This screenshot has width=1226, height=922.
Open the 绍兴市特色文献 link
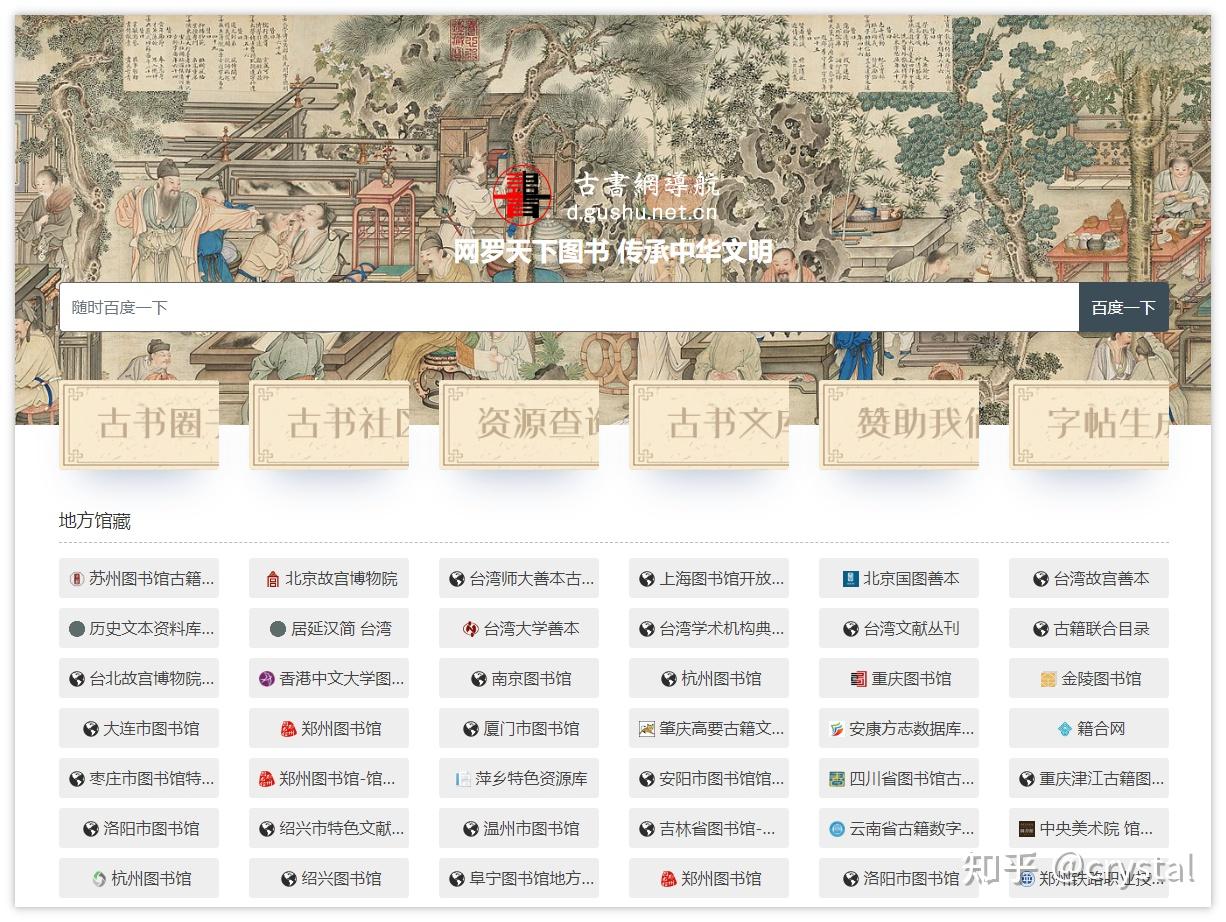[329, 829]
